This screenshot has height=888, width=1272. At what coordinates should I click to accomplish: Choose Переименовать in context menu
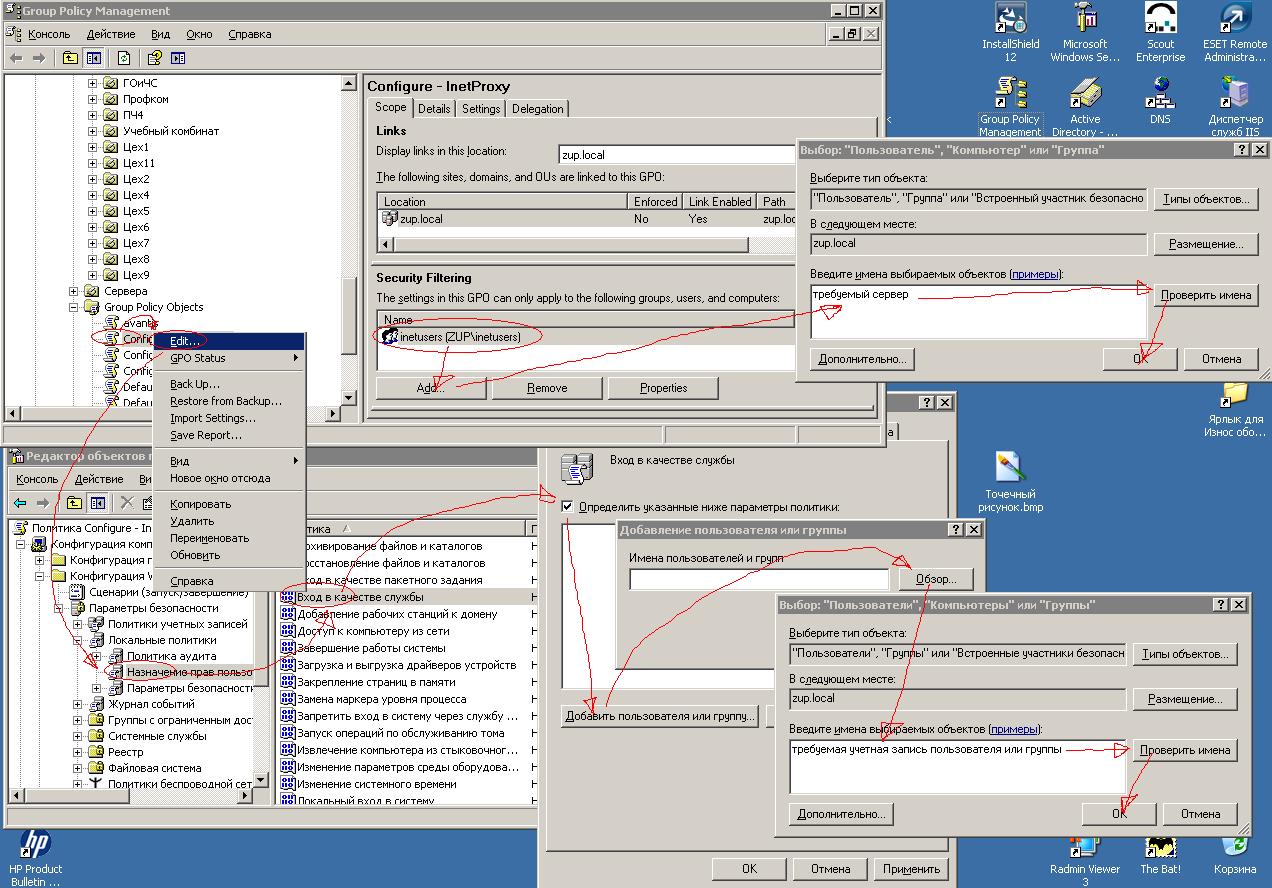point(229,538)
